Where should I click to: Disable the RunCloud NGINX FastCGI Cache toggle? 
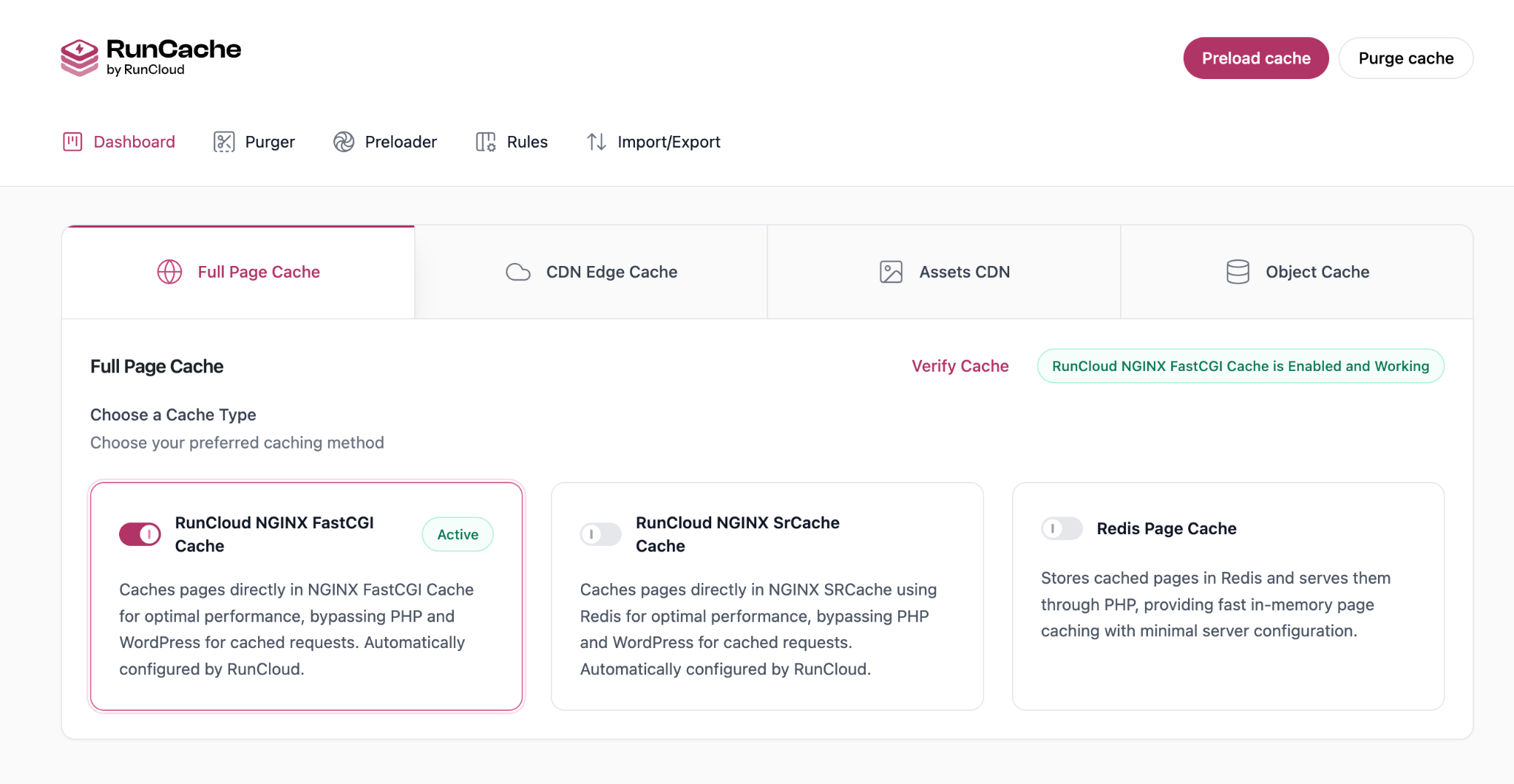point(140,534)
